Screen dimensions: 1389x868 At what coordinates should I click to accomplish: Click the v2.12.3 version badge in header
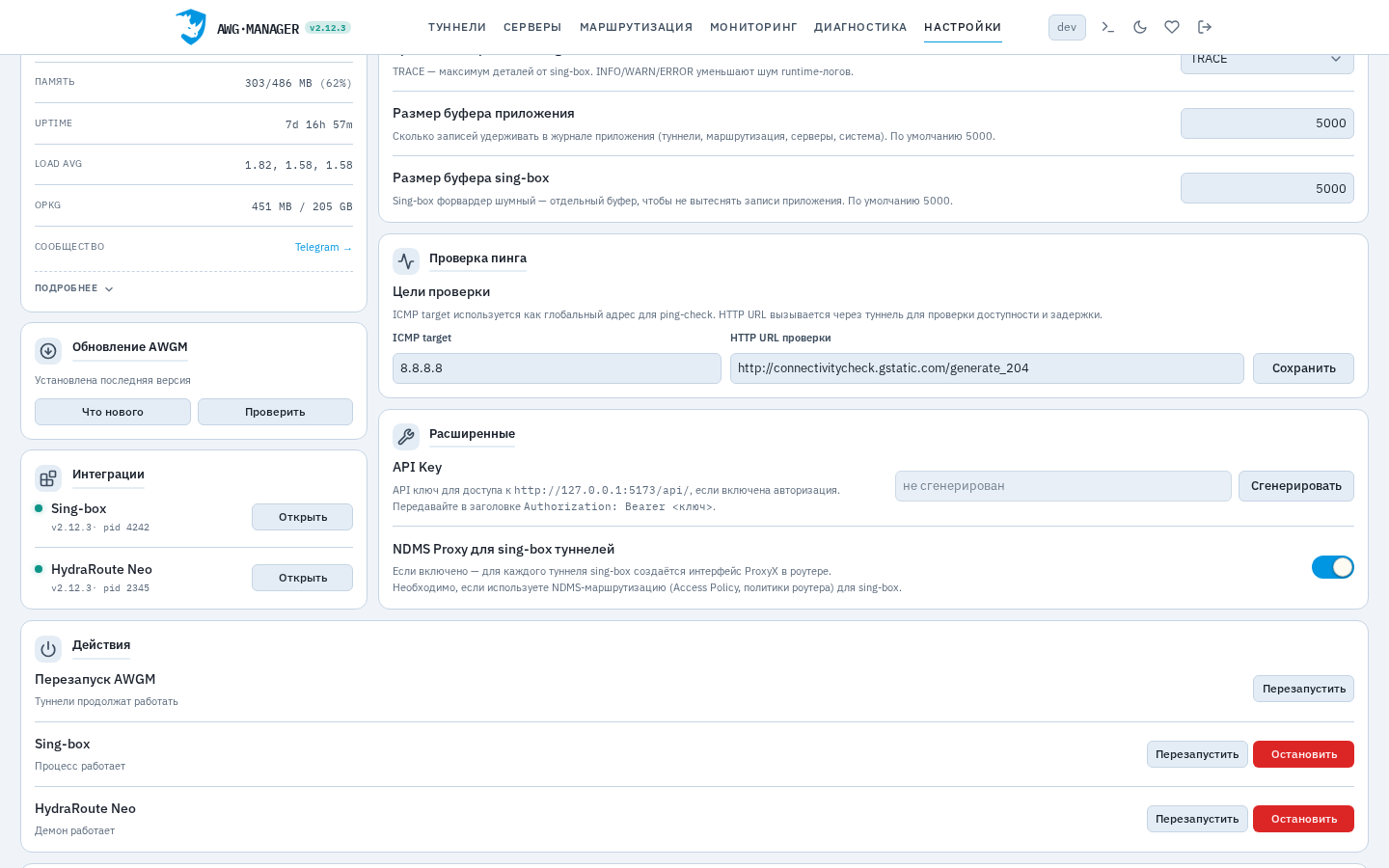328,28
